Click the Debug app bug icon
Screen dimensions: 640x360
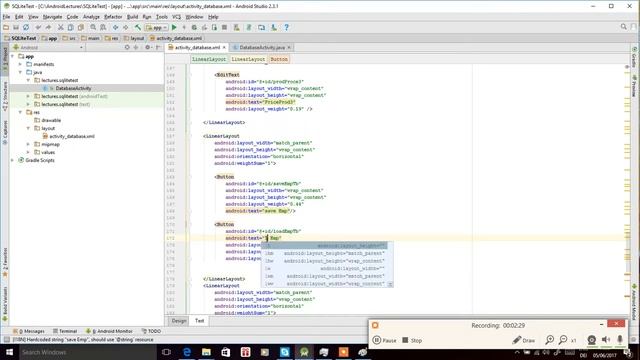tap(194, 27)
